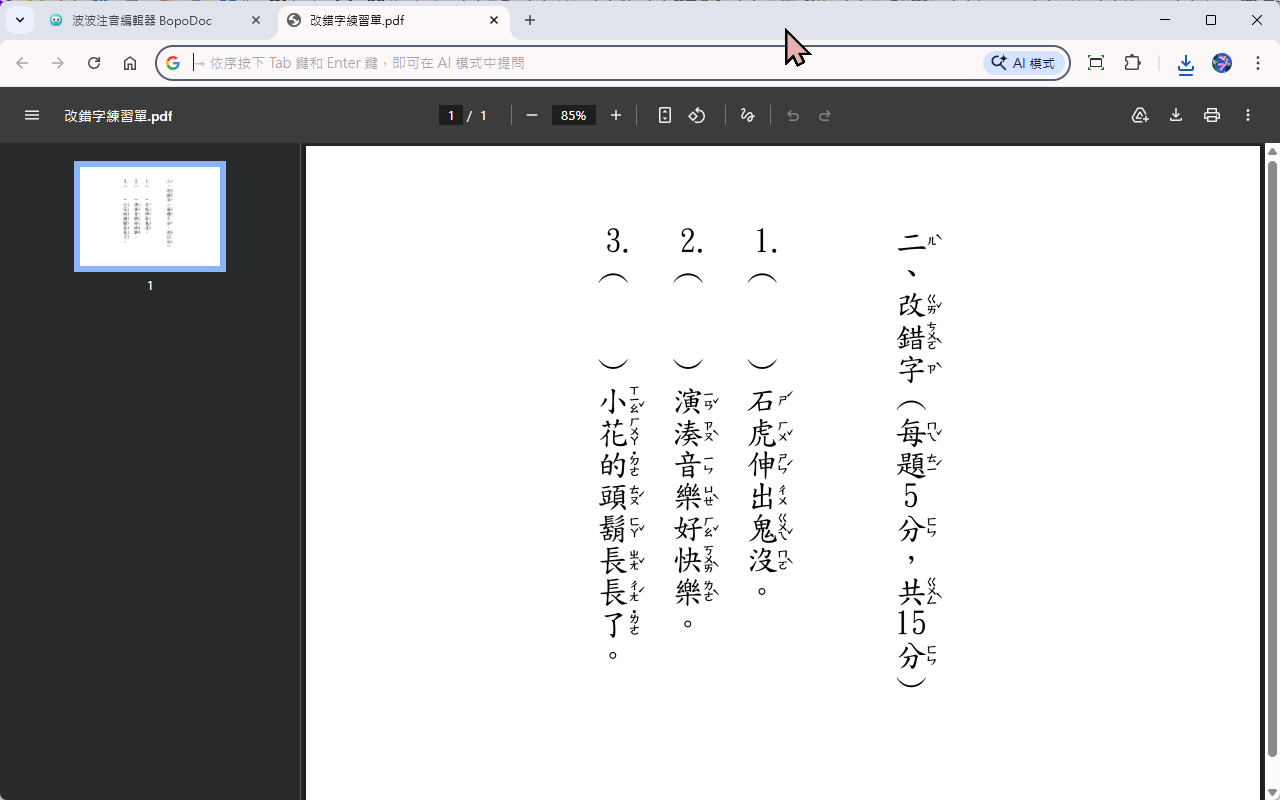1280x800 pixels.
Task: Rotate the PDF page counterclockwise
Action: [696, 115]
